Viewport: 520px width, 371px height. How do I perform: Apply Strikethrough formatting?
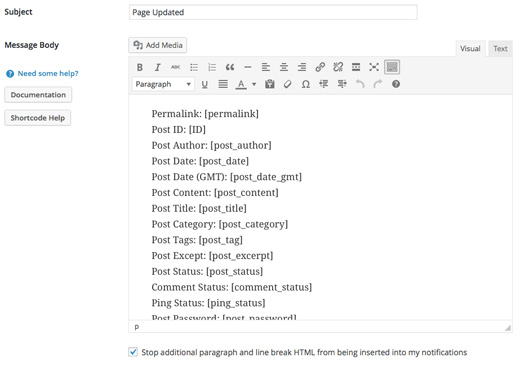[x=175, y=67]
